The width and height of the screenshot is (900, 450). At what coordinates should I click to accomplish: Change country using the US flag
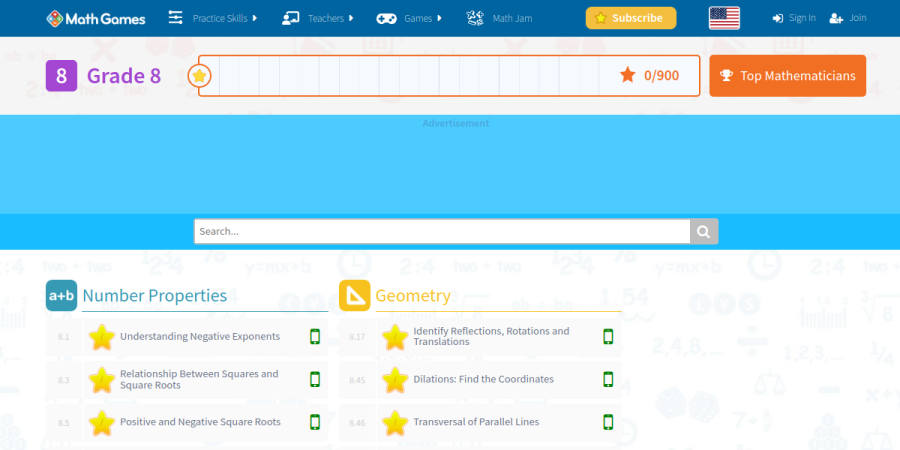click(724, 18)
